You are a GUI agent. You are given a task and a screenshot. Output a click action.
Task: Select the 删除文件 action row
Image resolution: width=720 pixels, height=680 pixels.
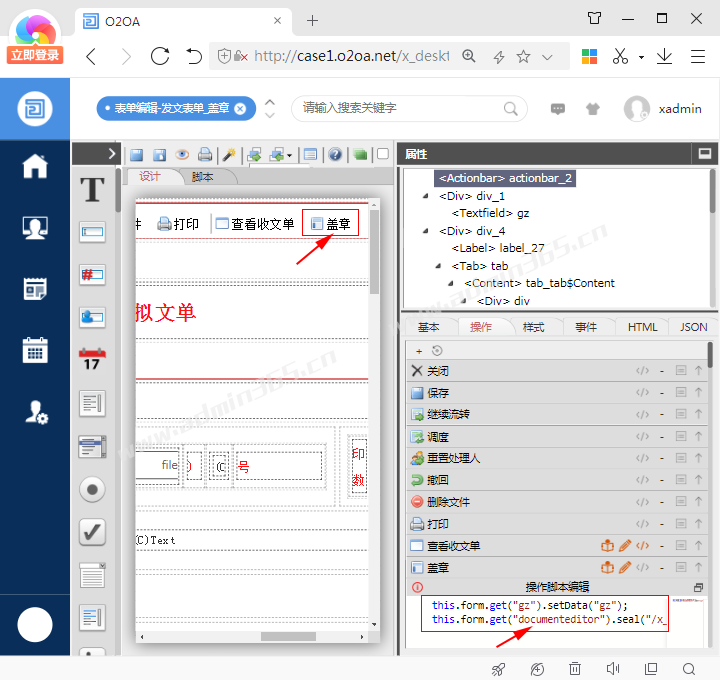click(557, 502)
